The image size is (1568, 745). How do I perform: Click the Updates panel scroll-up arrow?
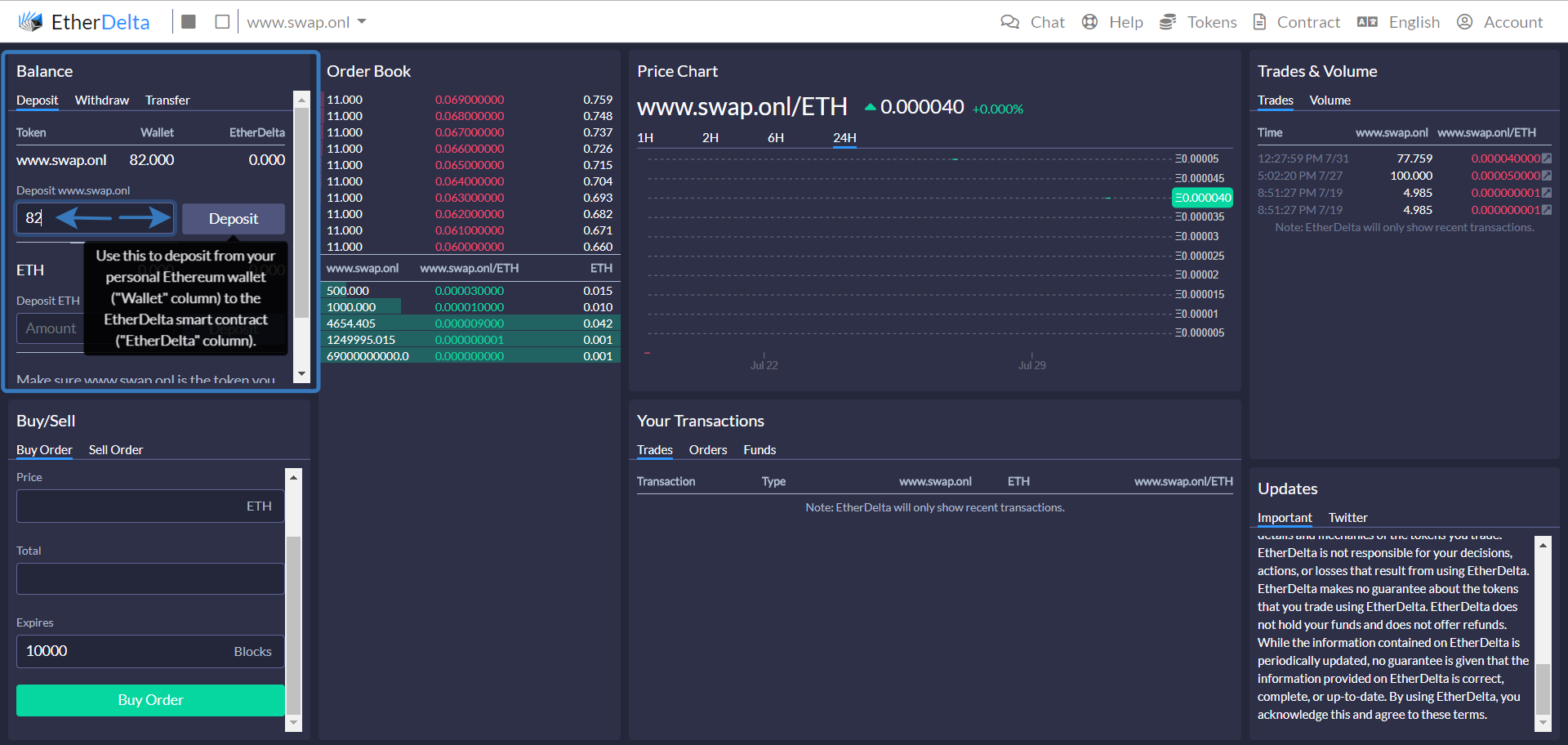coord(1543,544)
